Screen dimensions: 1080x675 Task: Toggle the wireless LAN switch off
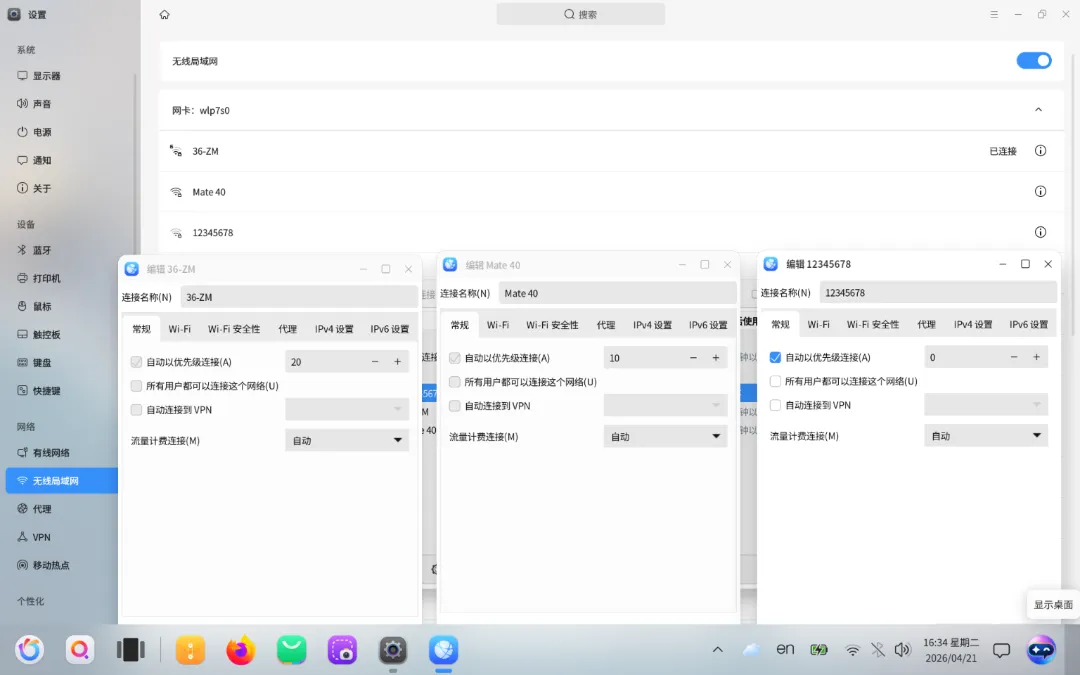click(x=1034, y=61)
